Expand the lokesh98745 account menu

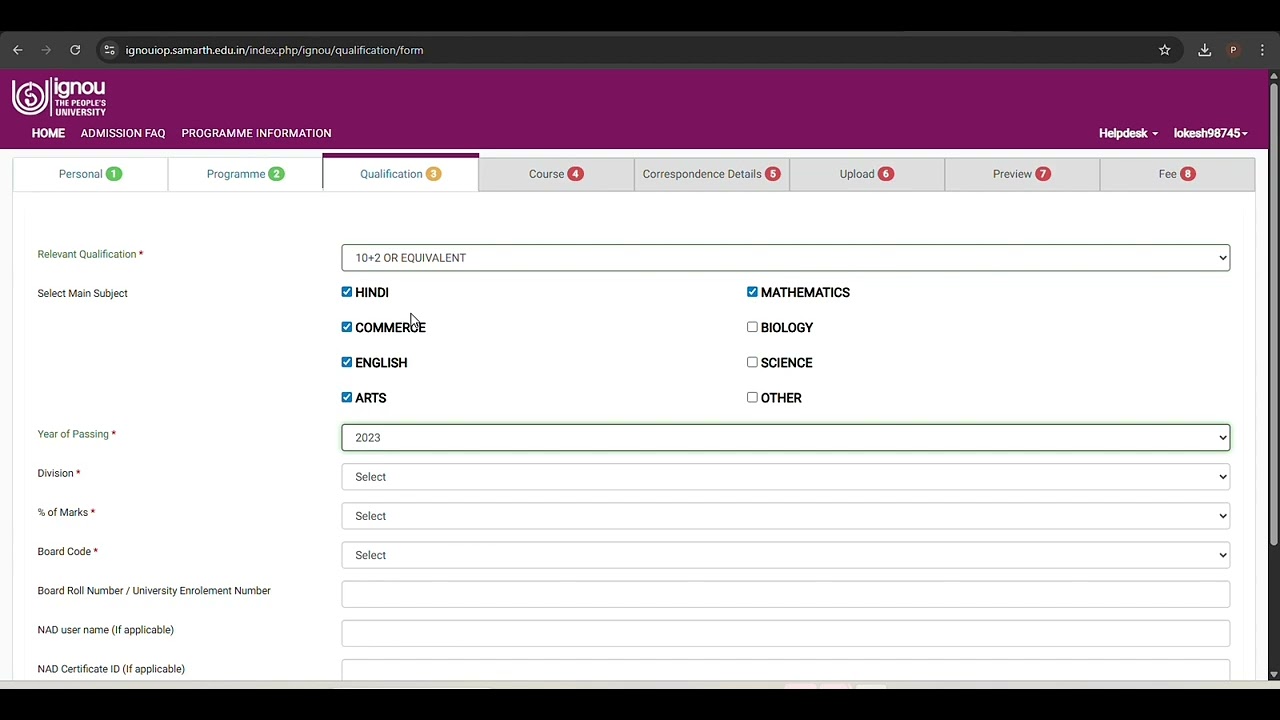coord(1210,133)
